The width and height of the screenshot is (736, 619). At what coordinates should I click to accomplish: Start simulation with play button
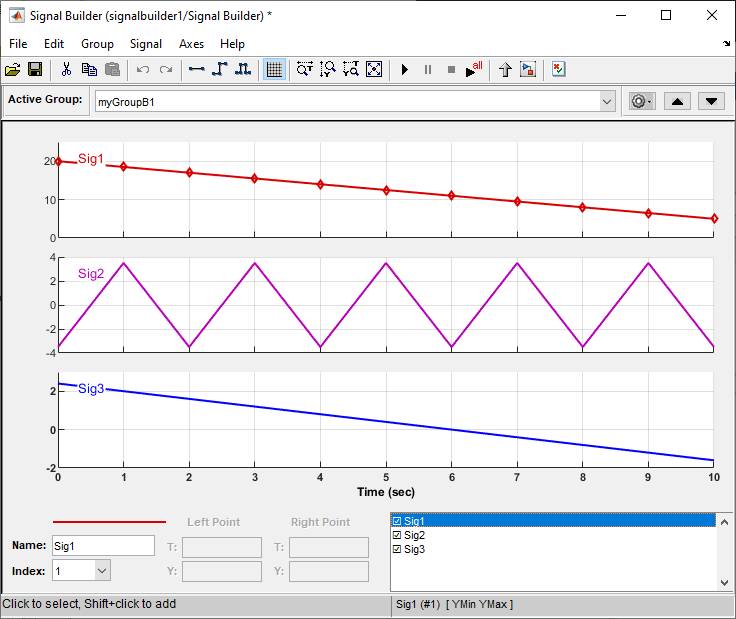[x=405, y=70]
